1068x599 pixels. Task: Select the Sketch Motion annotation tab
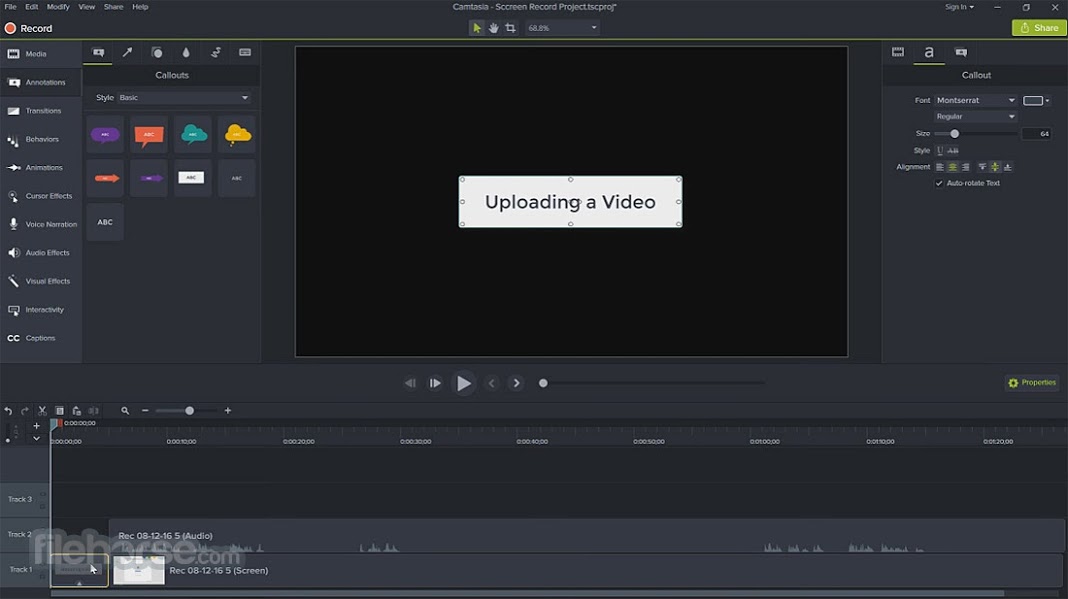(x=216, y=52)
